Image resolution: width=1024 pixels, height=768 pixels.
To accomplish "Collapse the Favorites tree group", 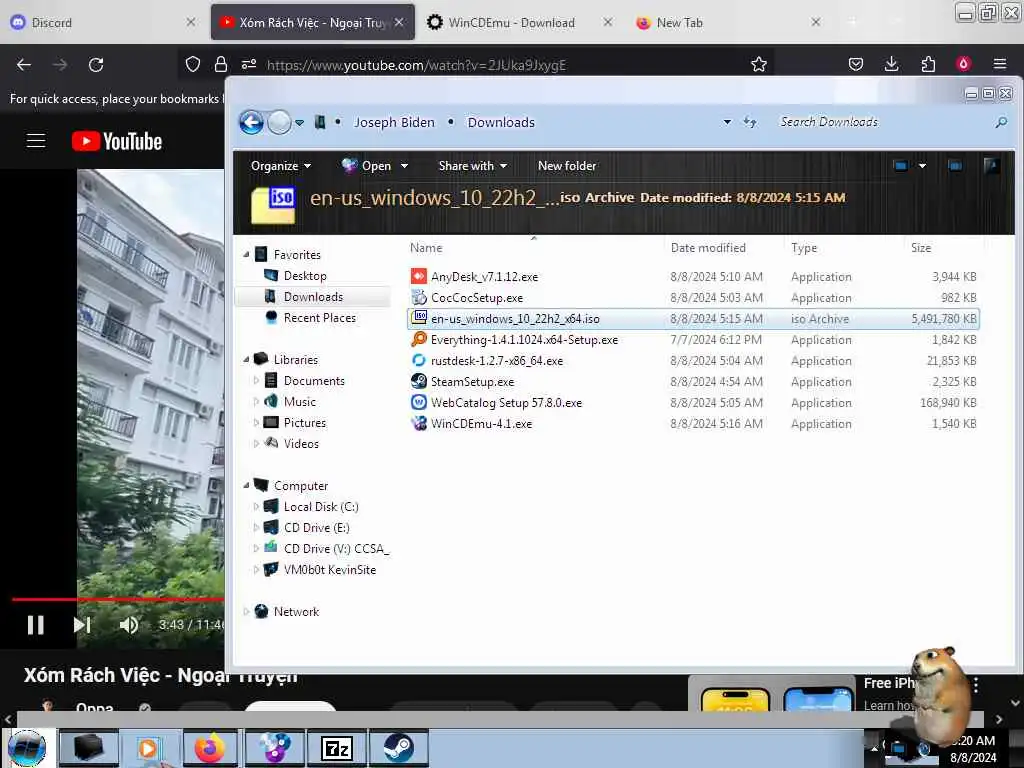I will (246, 254).
